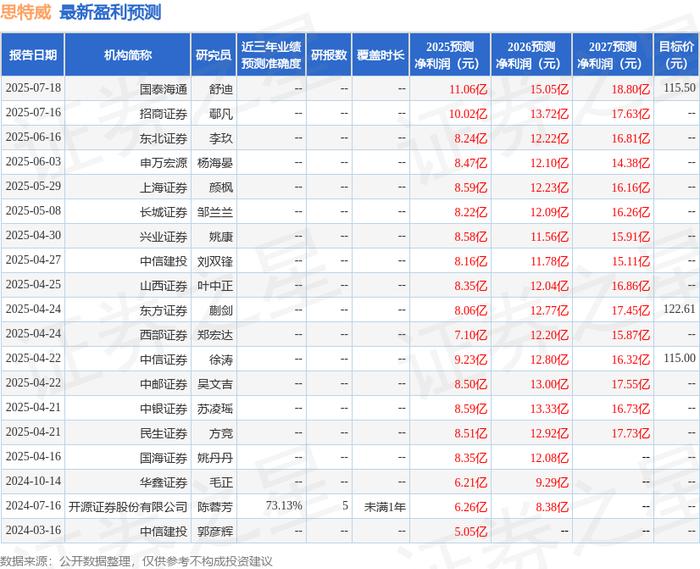
Task: Click the 数据来源 disclaimer footer text
Action: tap(136, 561)
